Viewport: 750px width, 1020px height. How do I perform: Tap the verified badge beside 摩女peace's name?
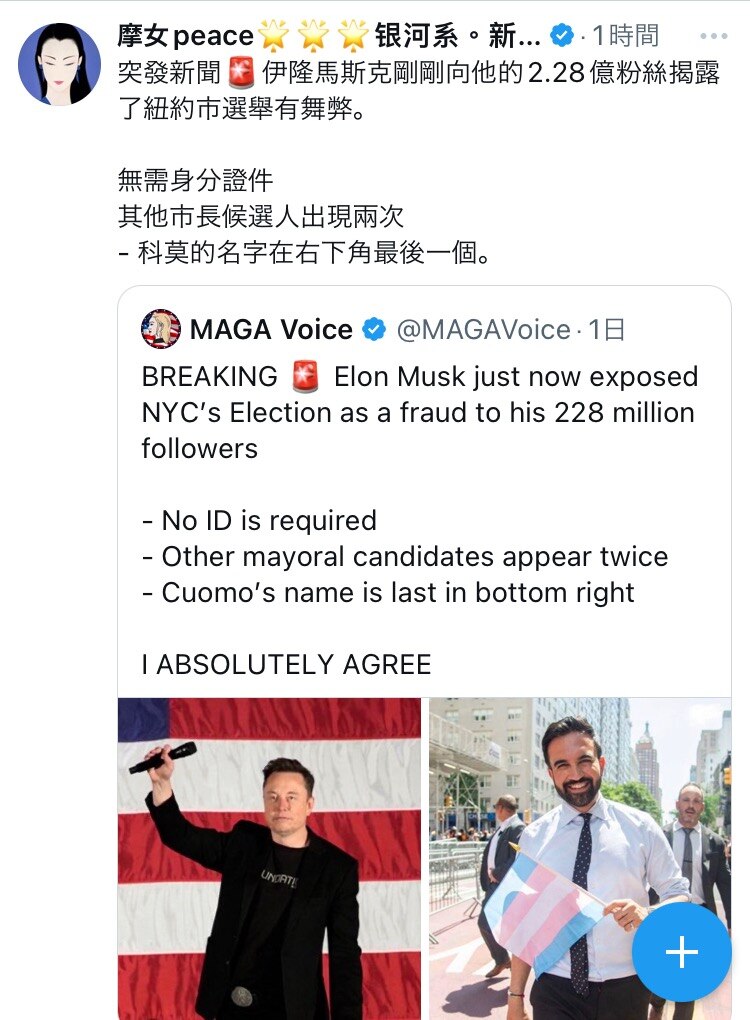click(561, 37)
